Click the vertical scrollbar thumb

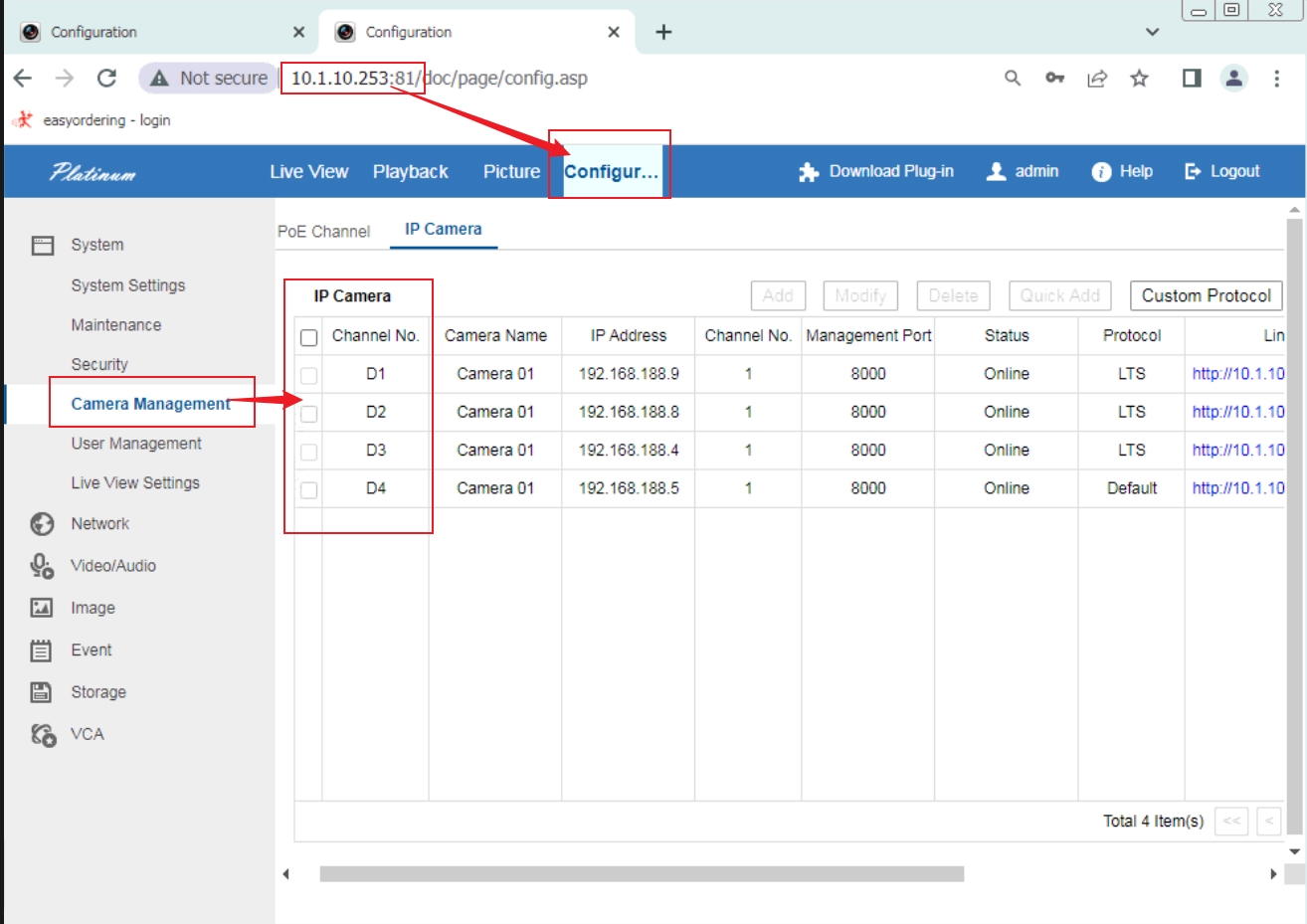pos(1294,525)
